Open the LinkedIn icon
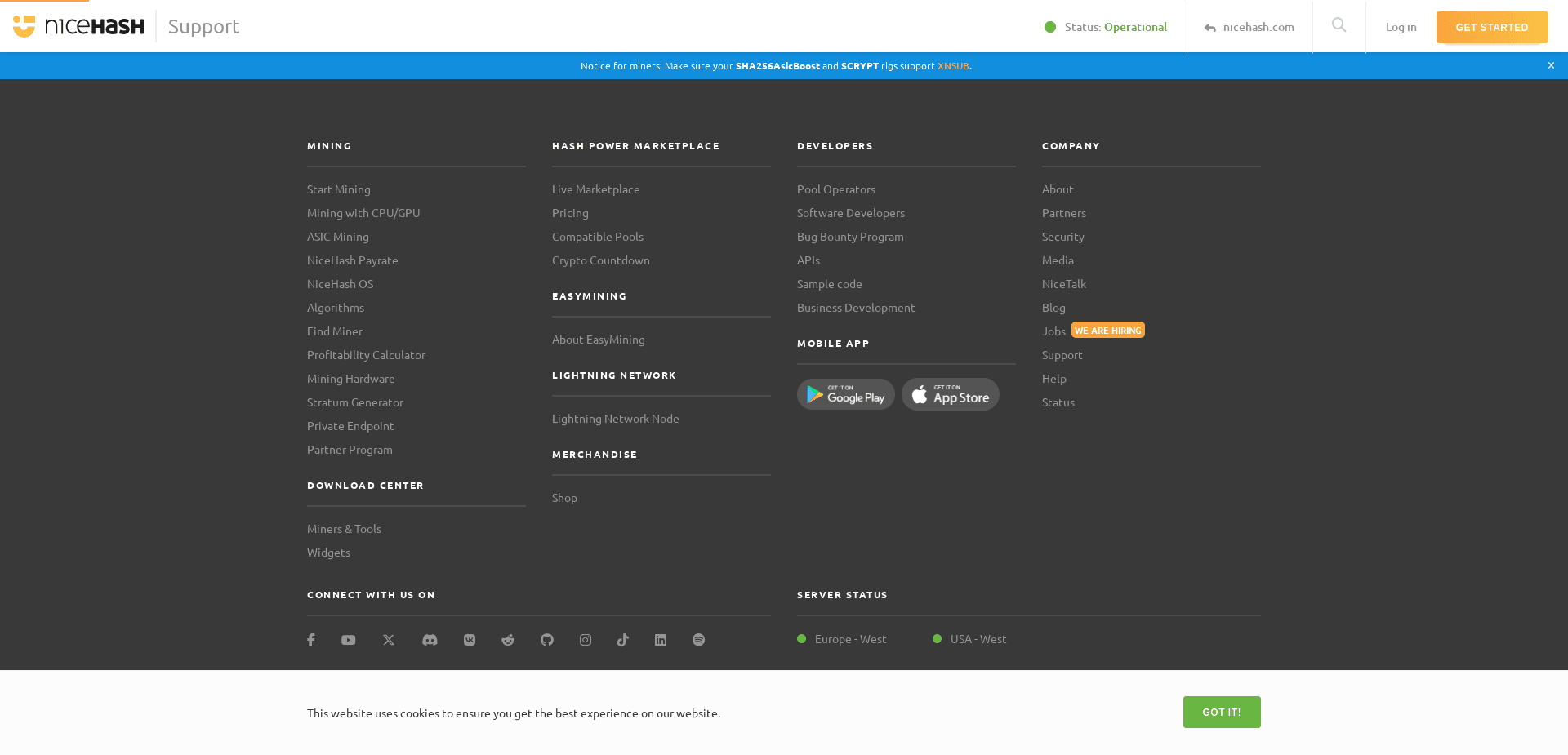1568x755 pixels. point(661,640)
